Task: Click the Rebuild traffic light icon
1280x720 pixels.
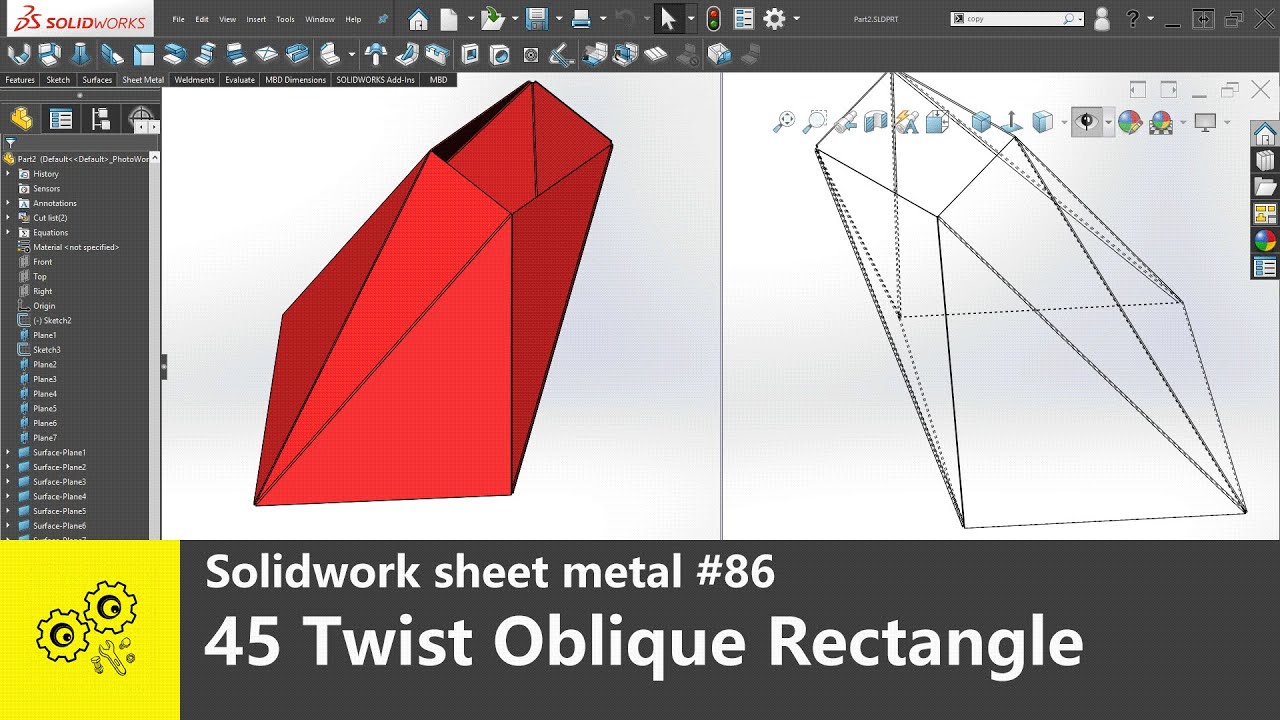Action: click(713, 19)
